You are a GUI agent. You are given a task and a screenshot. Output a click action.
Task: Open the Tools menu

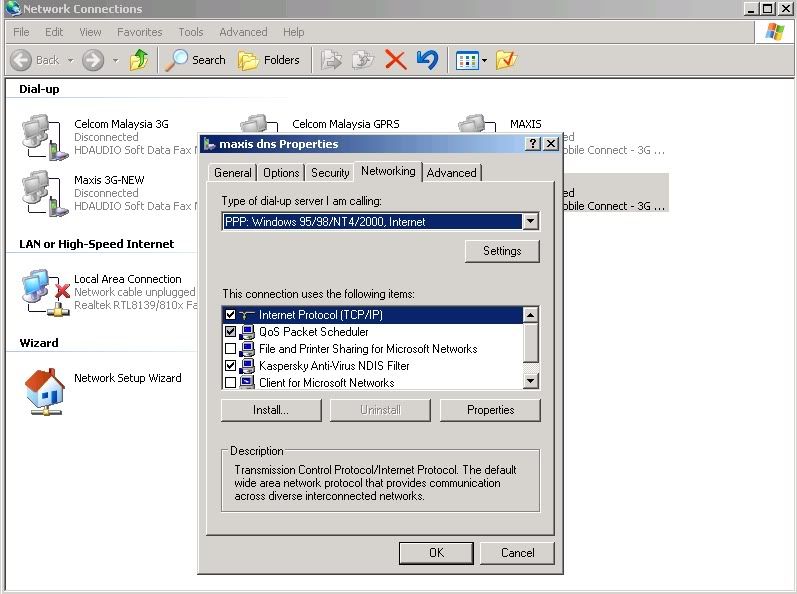(191, 32)
